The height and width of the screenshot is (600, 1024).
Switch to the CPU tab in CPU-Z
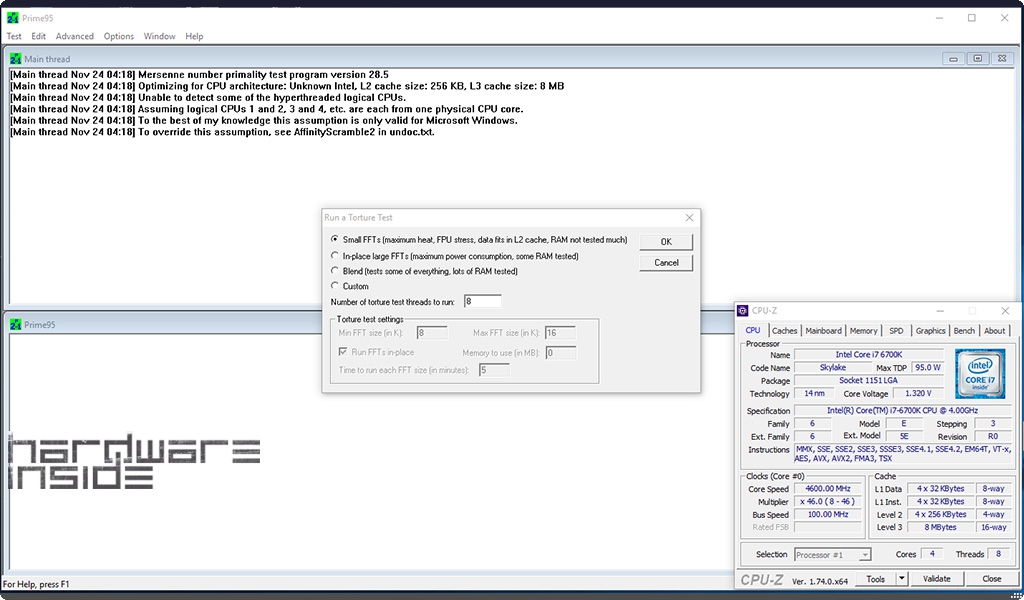pos(753,330)
